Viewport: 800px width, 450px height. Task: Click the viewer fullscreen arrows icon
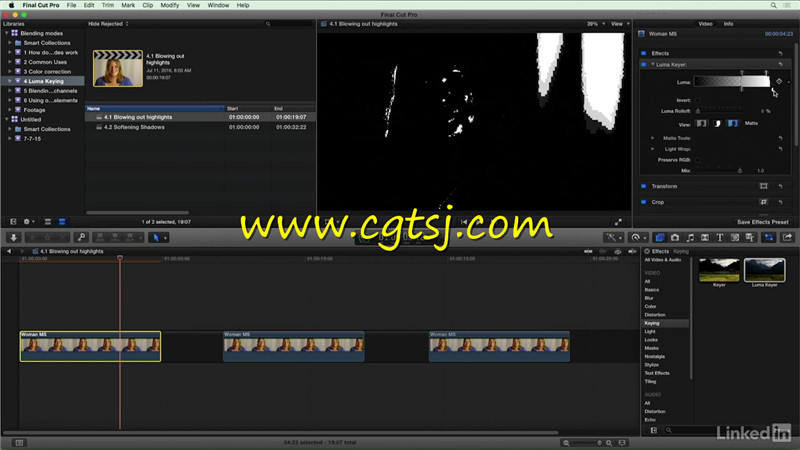pos(618,222)
